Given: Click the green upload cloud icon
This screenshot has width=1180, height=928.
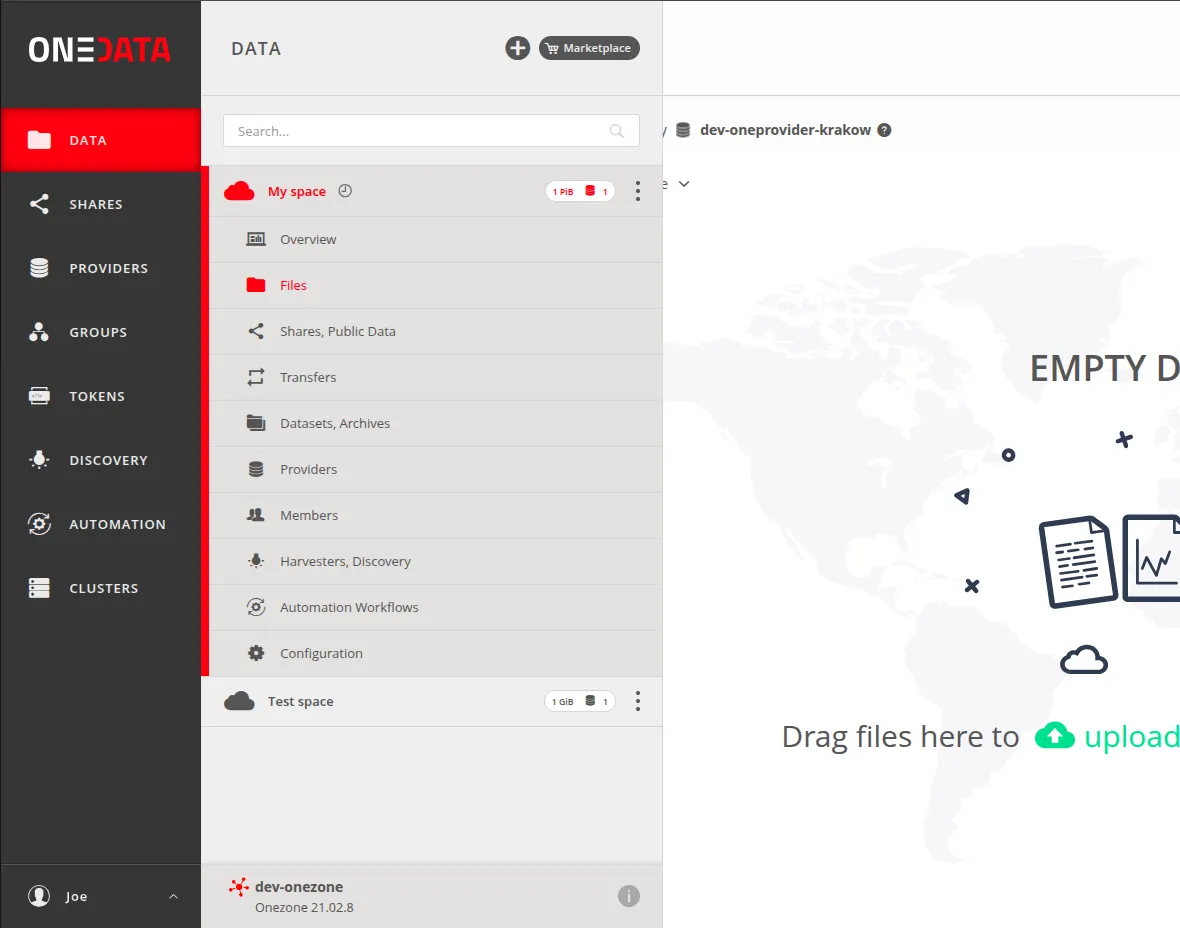Looking at the screenshot, I should [1054, 735].
